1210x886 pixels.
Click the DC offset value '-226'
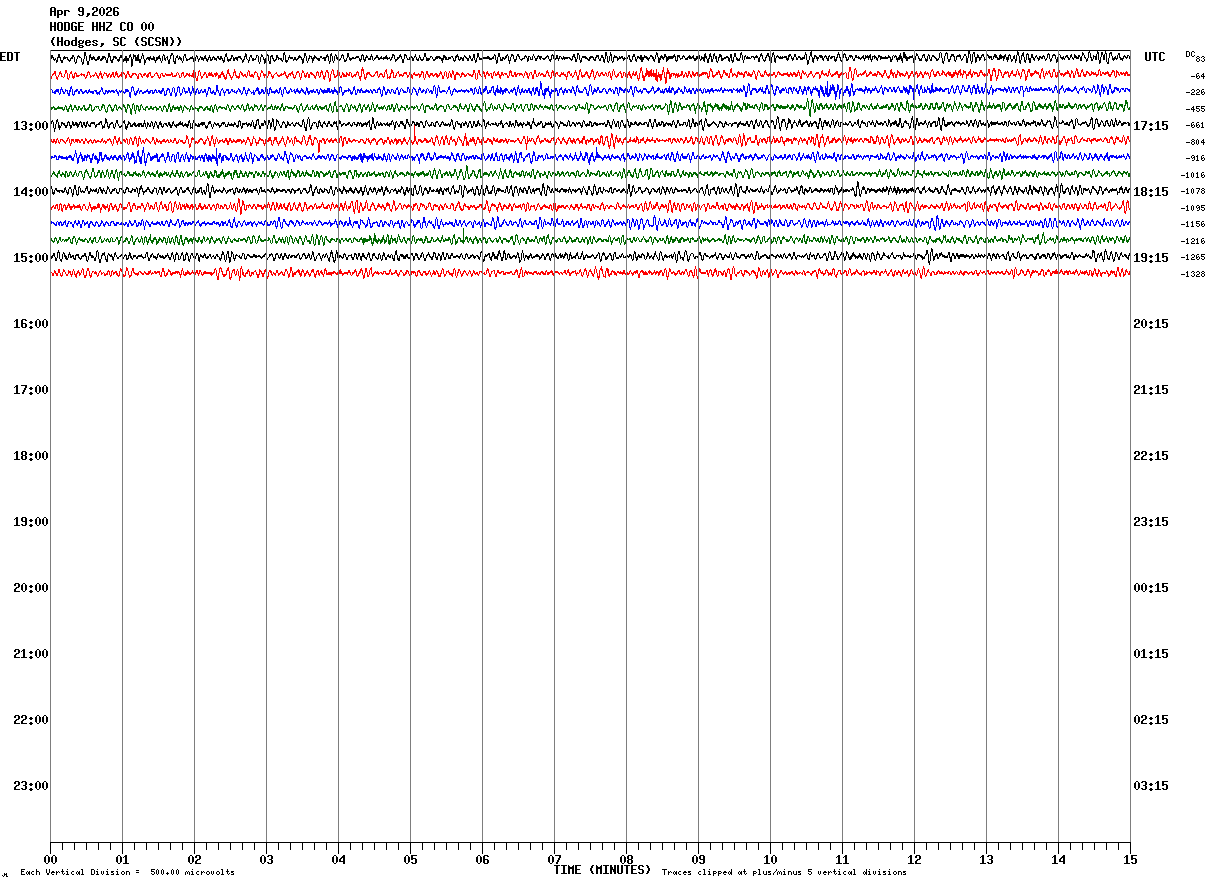[x=1195, y=92]
